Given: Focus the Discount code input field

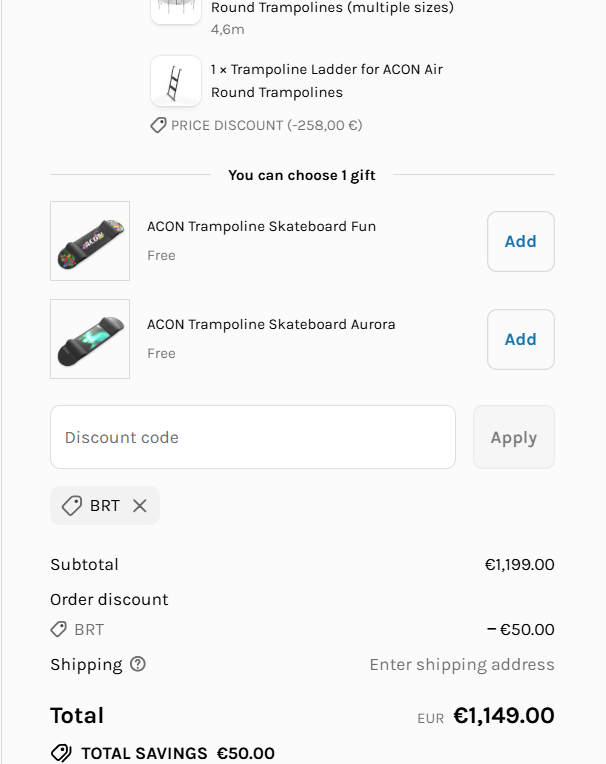Looking at the screenshot, I should (x=252, y=437).
